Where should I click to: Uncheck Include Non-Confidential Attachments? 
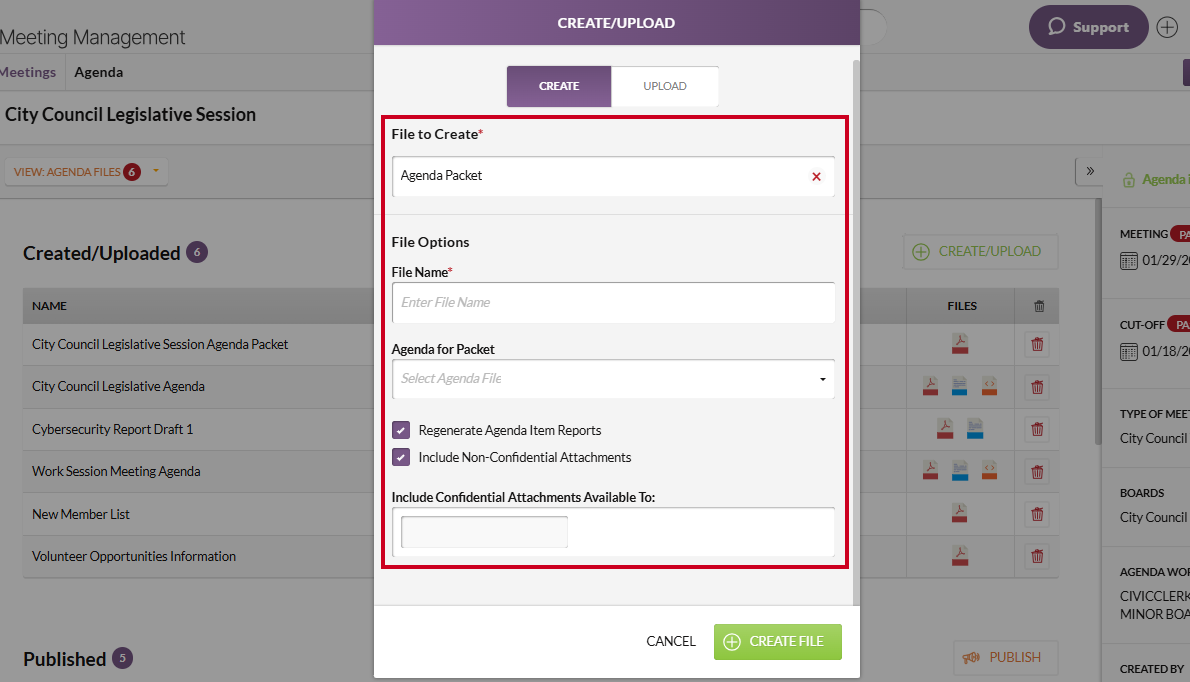tap(401, 457)
